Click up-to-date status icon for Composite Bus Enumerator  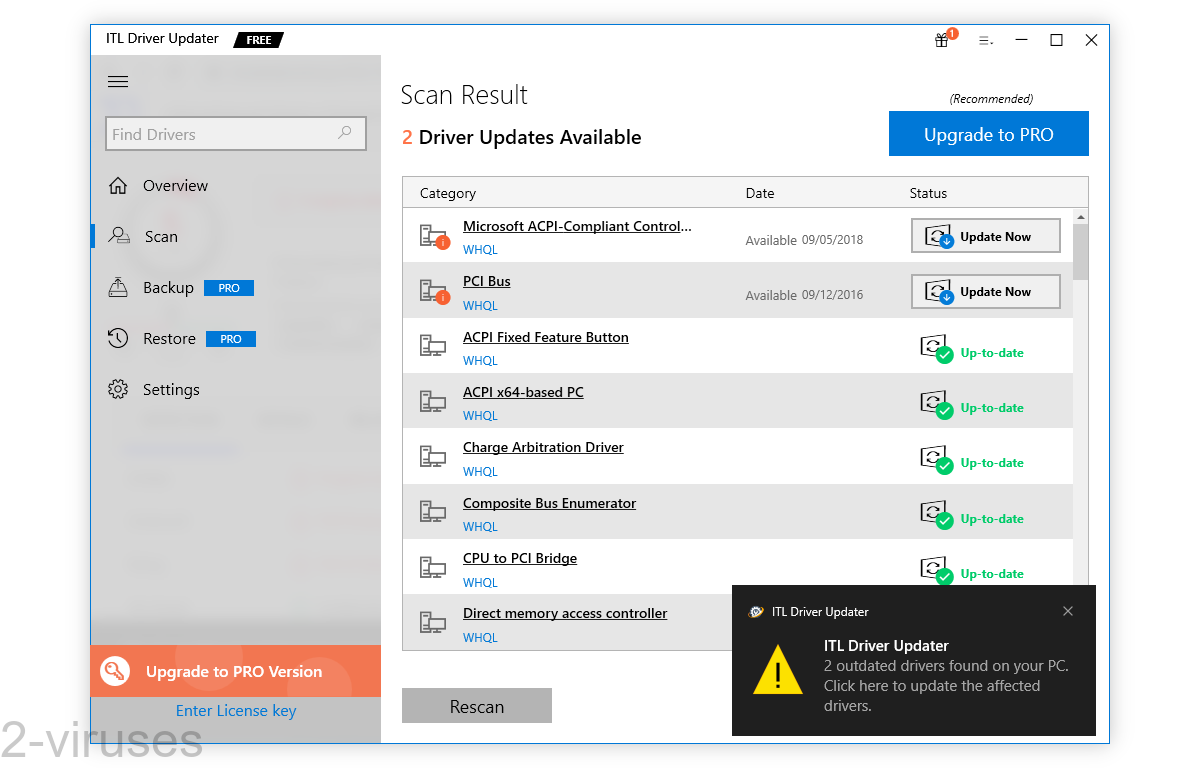pyautogui.click(x=936, y=515)
